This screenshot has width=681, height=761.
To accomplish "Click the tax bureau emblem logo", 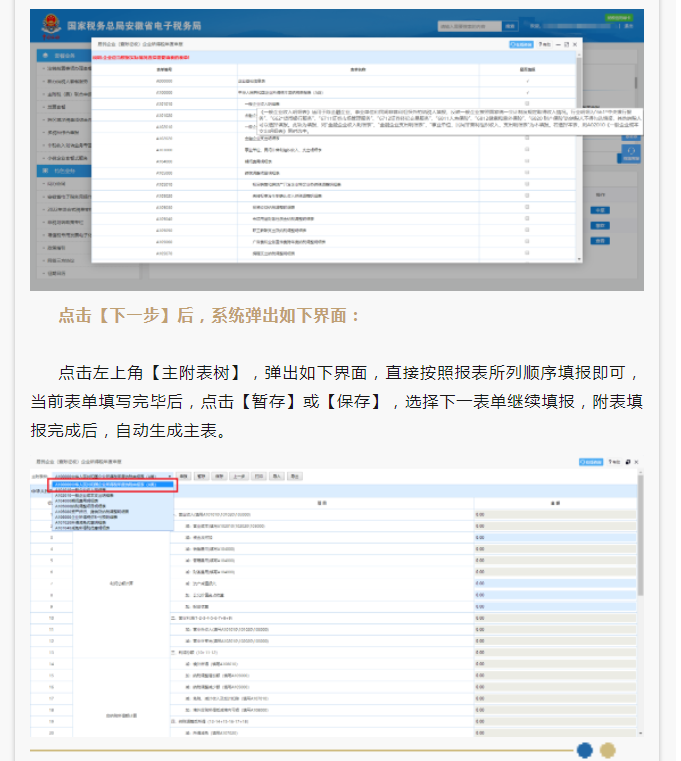I will (50, 25).
